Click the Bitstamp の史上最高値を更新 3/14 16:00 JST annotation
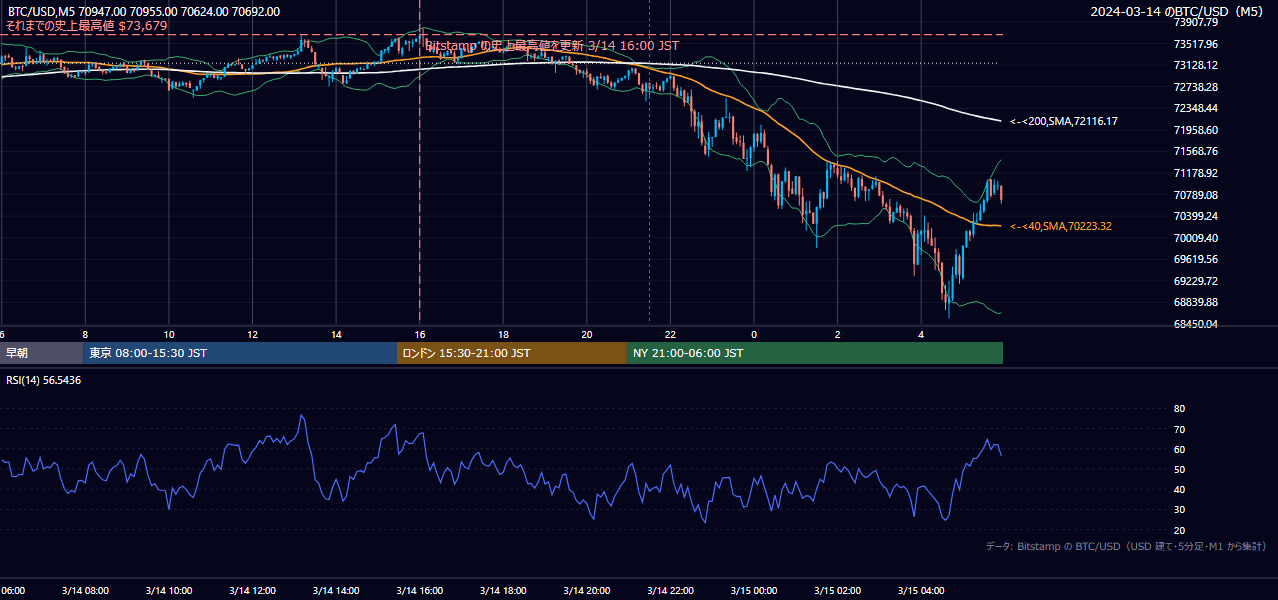1278x600 pixels. click(x=552, y=45)
